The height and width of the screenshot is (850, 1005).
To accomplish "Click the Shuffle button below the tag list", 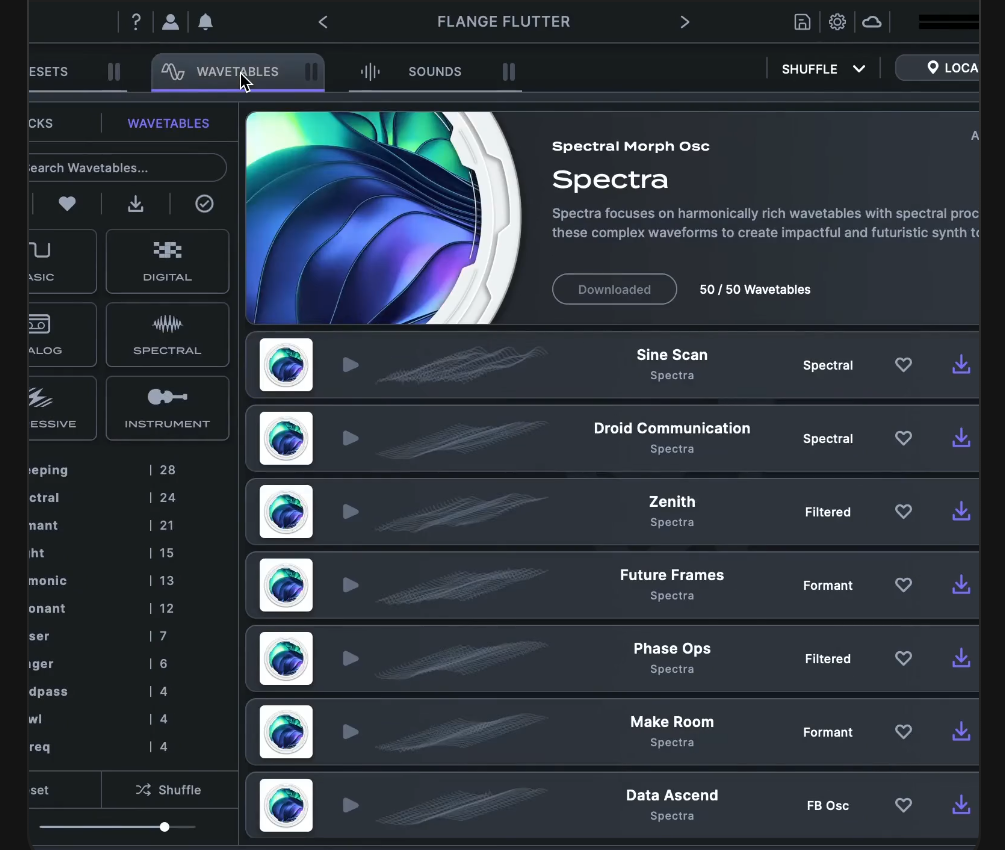I will pyautogui.click(x=170, y=789).
